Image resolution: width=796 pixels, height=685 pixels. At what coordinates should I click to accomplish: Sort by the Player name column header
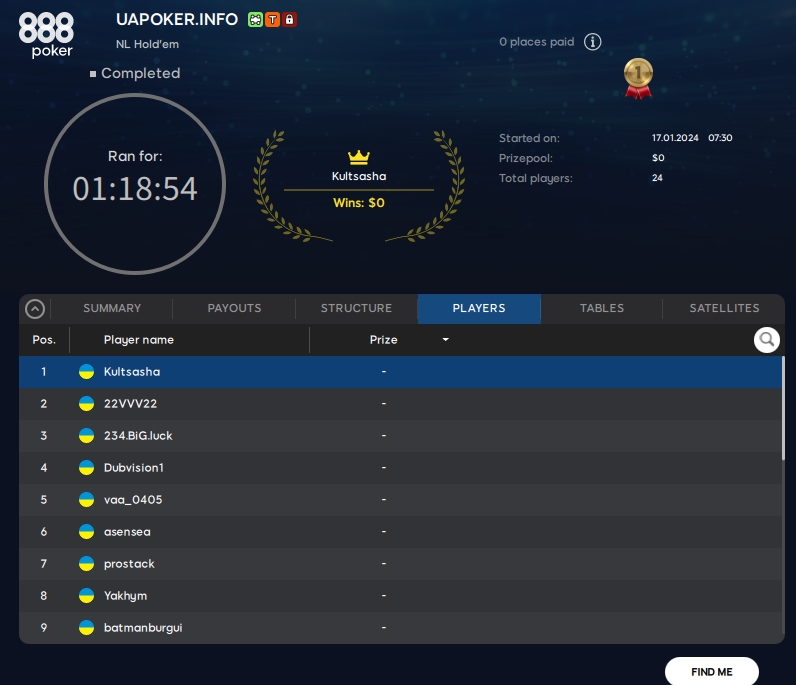[139, 340]
